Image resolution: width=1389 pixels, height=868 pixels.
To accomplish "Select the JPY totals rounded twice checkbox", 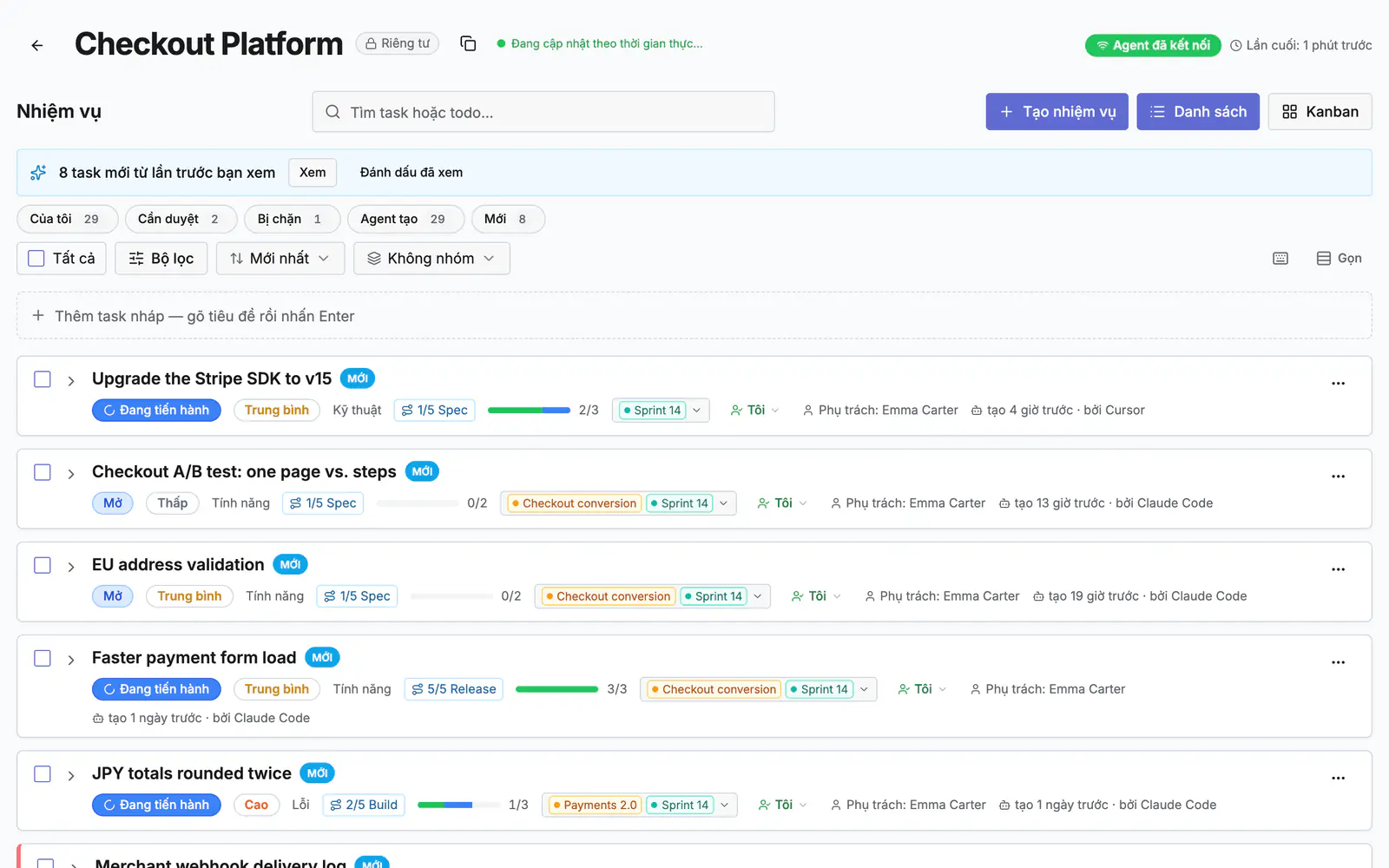I will pyautogui.click(x=43, y=774).
